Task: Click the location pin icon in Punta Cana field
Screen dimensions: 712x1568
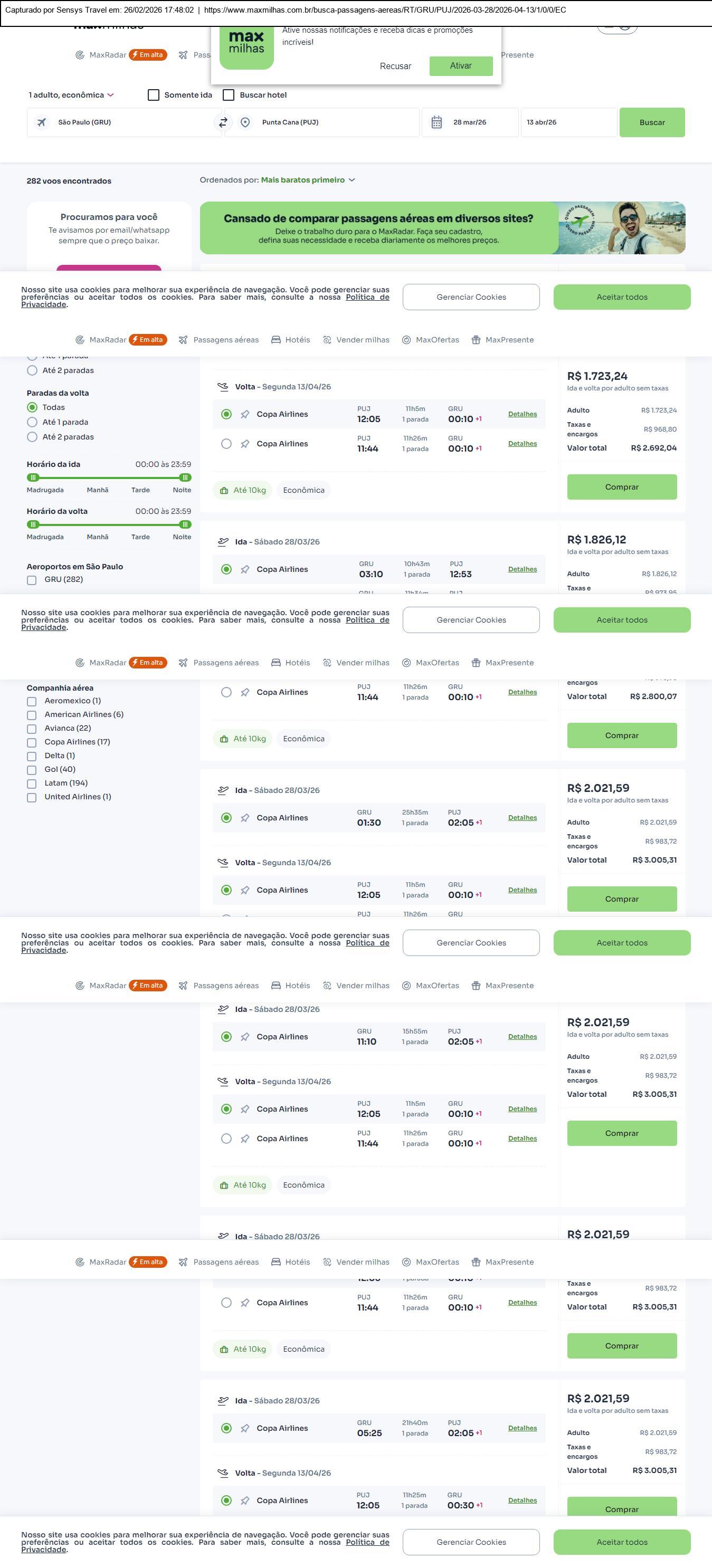Action: coord(245,122)
